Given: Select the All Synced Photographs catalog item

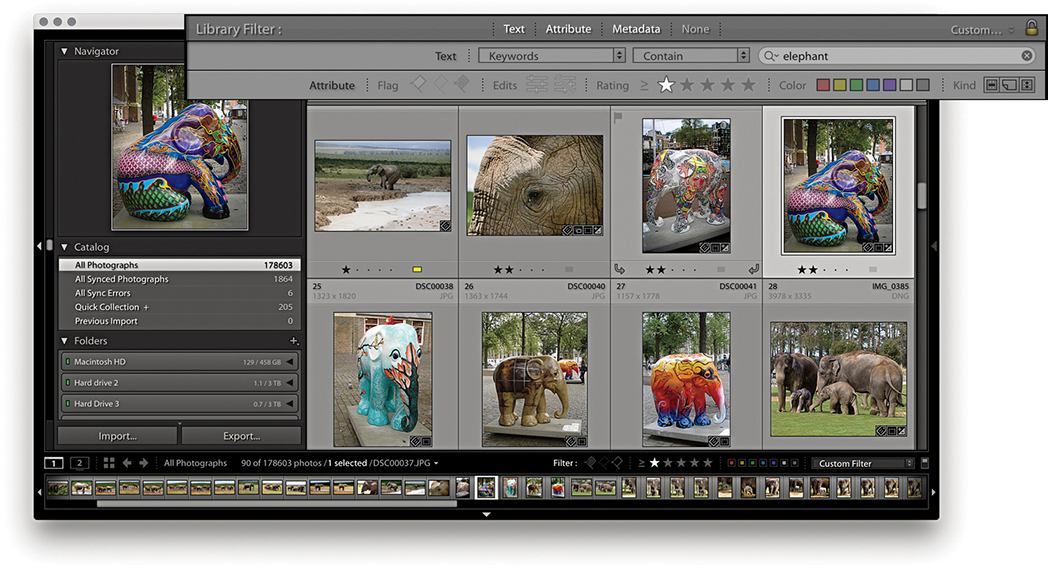Looking at the screenshot, I should tap(122, 279).
